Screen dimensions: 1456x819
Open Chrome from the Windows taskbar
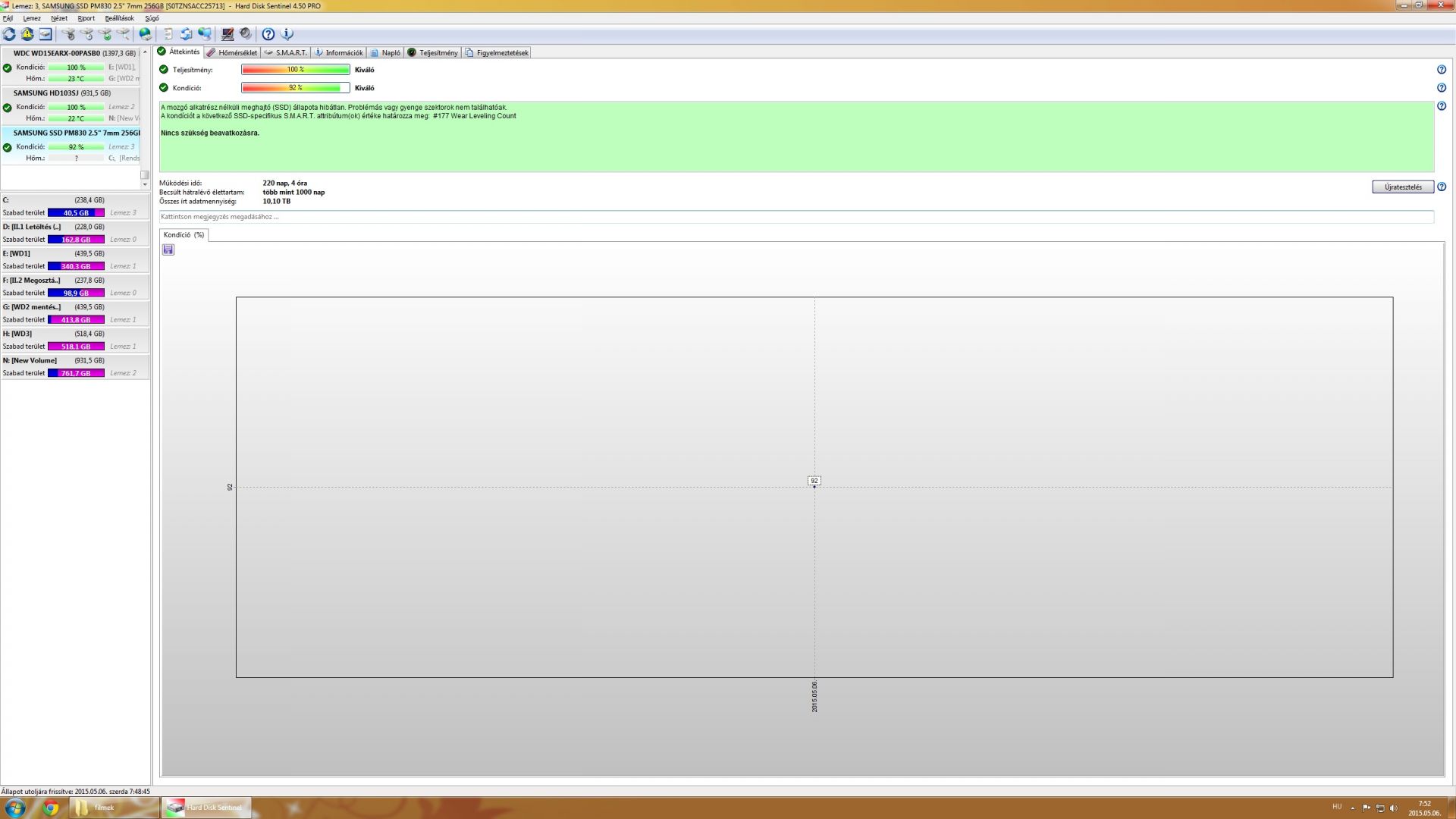coord(51,808)
